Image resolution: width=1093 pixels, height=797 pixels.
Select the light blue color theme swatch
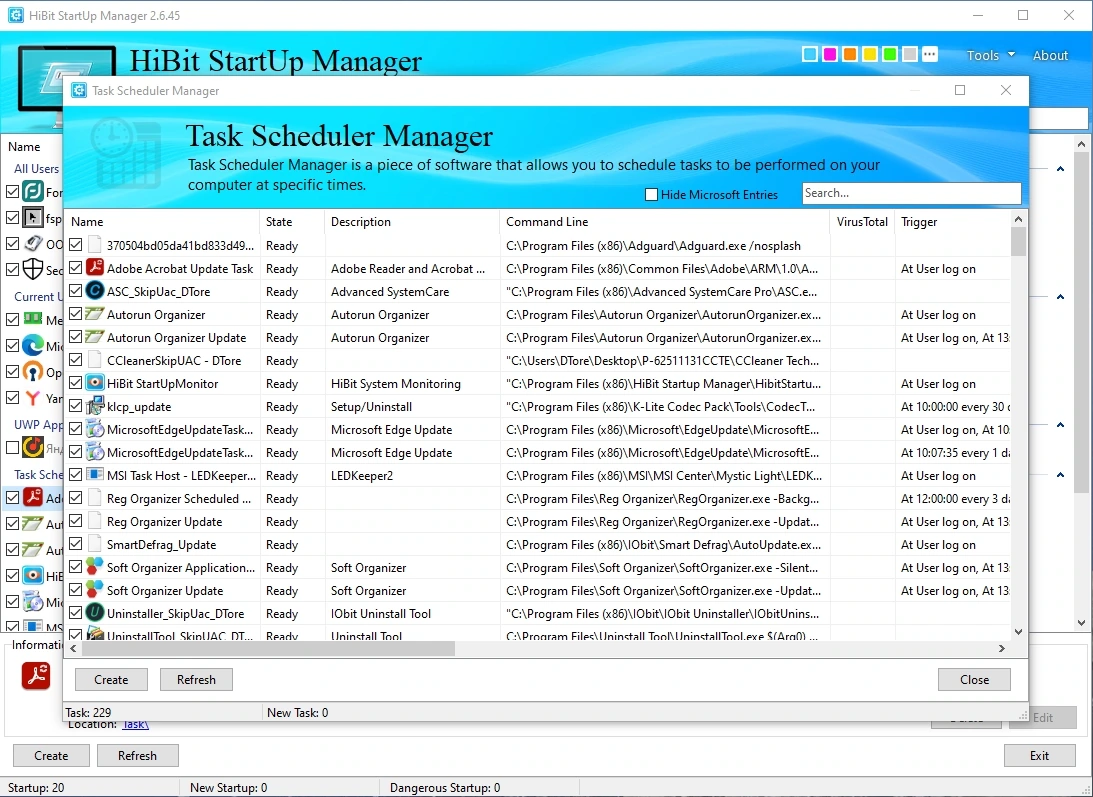pyautogui.click(x=810, y=54)
